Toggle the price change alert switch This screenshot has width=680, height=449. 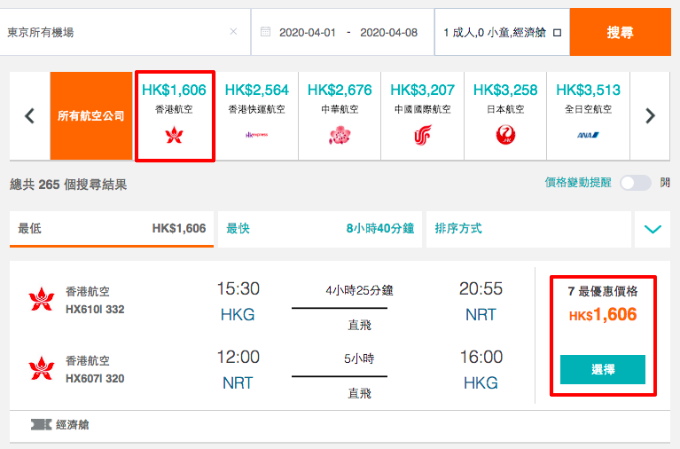pyautogui.click(x=635, y=183)
